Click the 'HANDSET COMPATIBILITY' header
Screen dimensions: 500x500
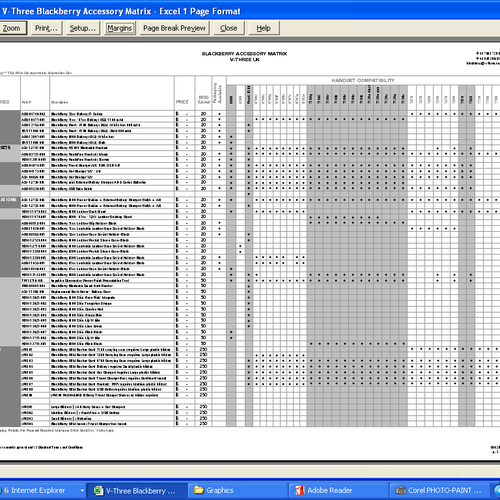pos(363,80)
